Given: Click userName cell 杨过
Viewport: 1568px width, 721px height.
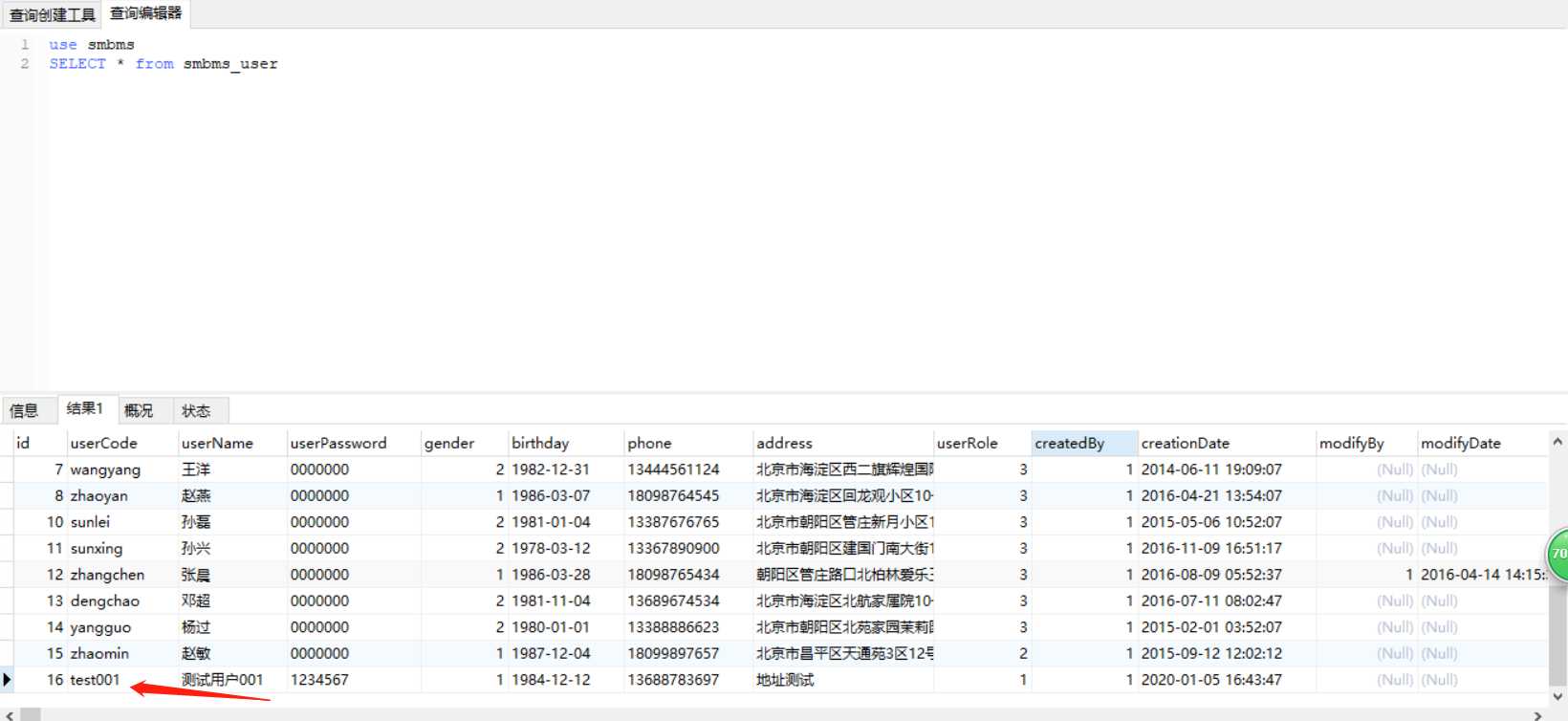Looking at the screenshot, I should (232, 627).
